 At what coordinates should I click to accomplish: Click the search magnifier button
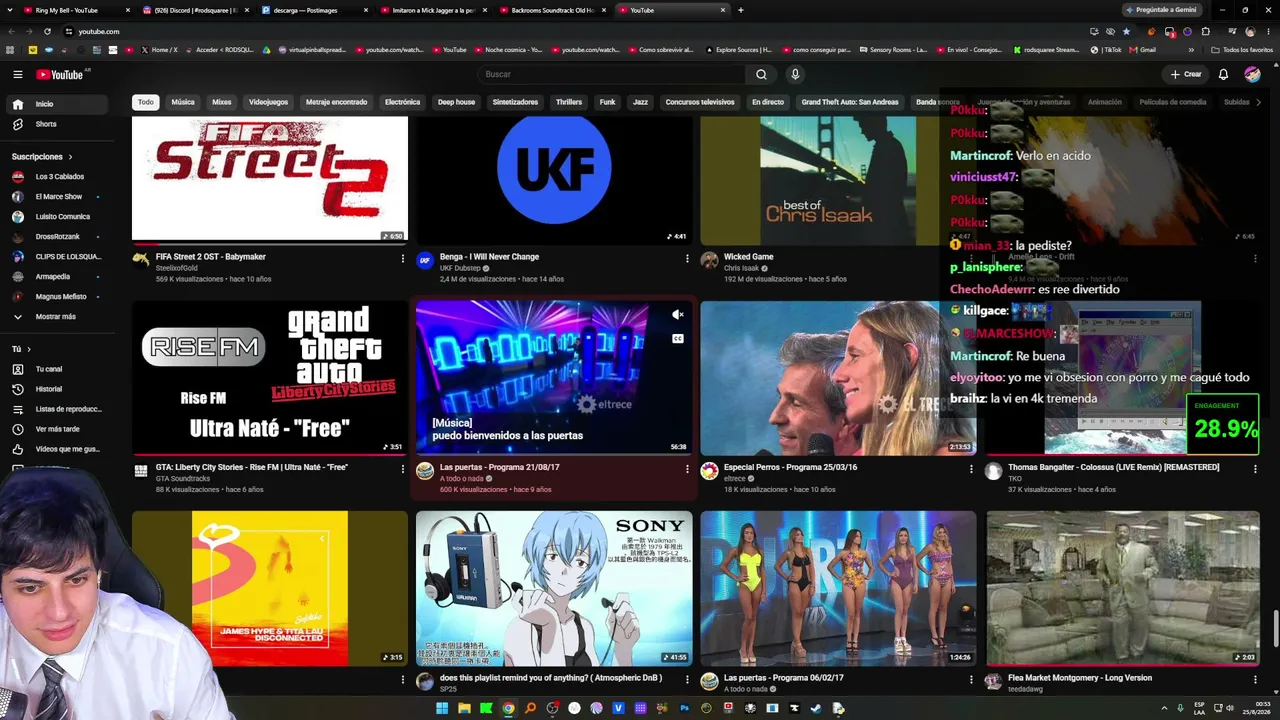pos(761,74)
